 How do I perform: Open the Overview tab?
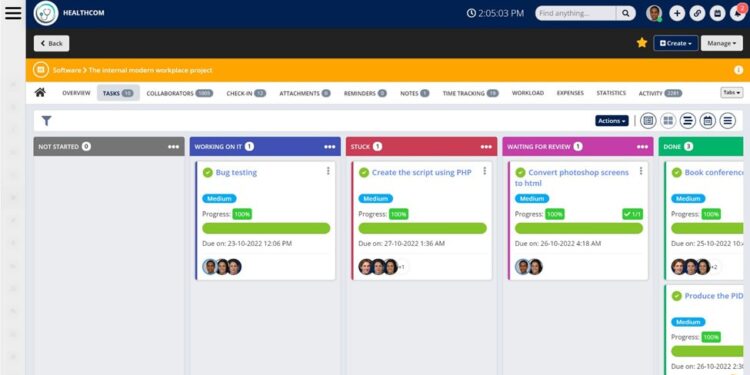[x=76, y=93]
